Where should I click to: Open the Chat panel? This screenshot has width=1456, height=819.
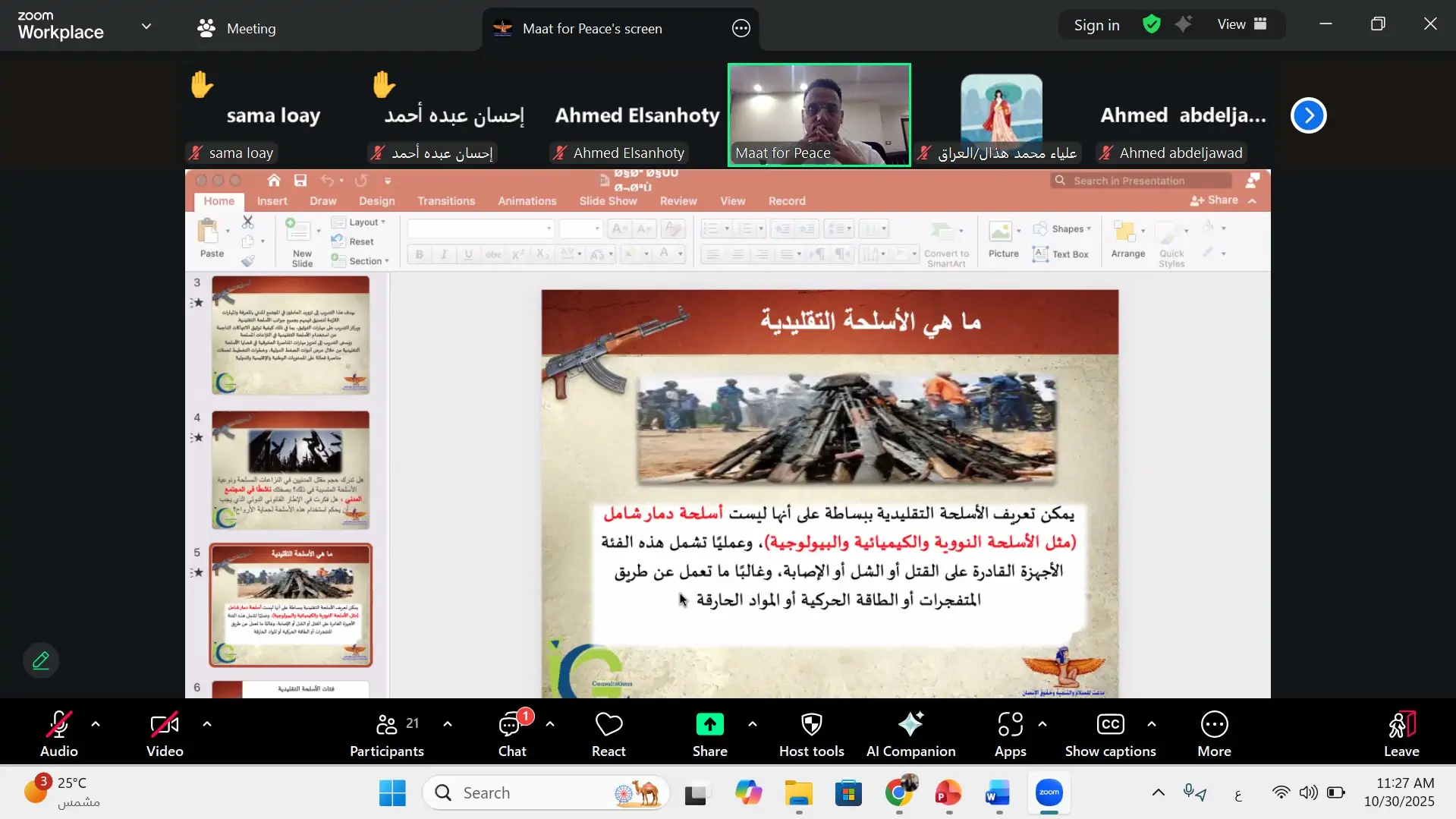coord(511,733)
